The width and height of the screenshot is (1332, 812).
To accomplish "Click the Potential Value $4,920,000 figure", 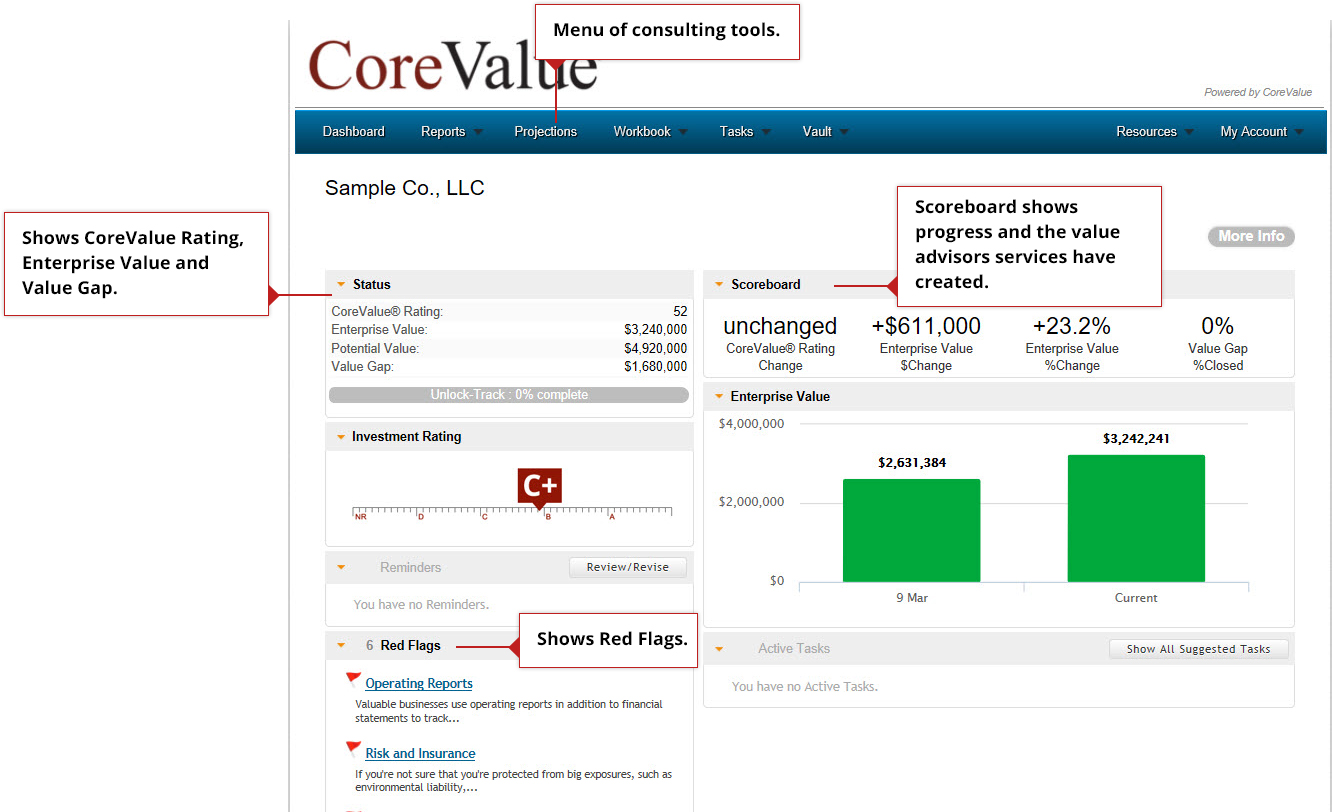I will 655,349.
